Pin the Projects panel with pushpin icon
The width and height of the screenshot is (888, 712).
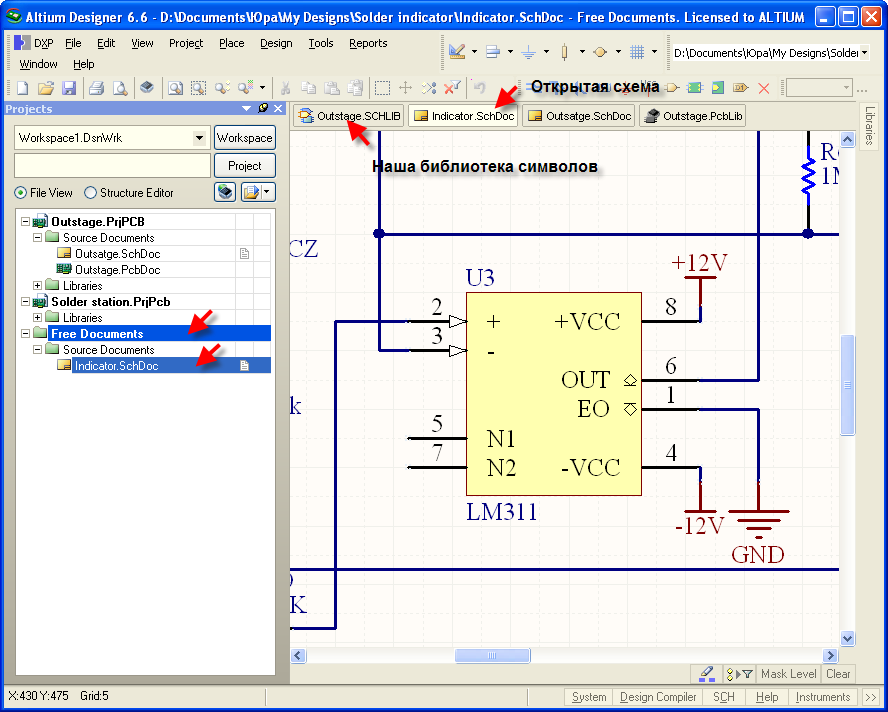pyautogui.click(x=263, y=108)
